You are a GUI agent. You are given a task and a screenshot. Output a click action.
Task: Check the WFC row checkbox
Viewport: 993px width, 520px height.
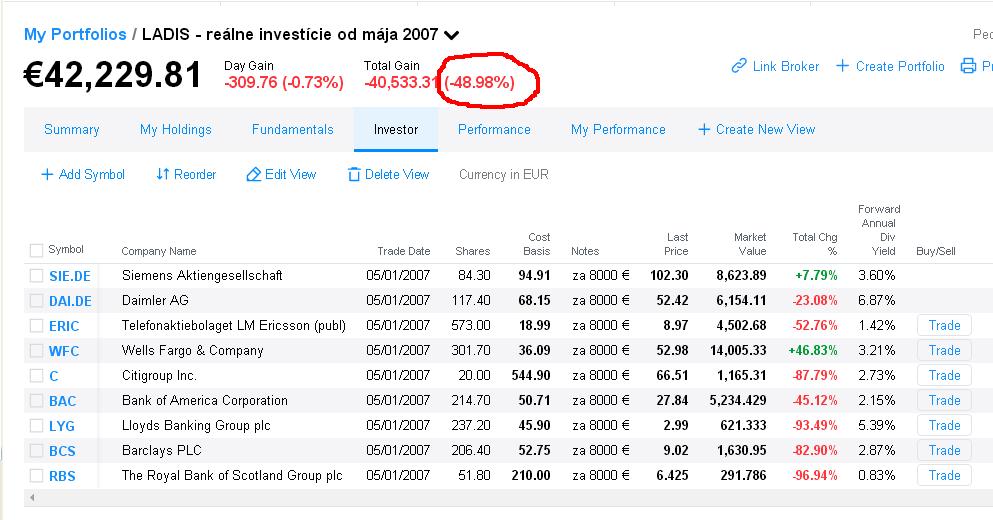[36, 350]
